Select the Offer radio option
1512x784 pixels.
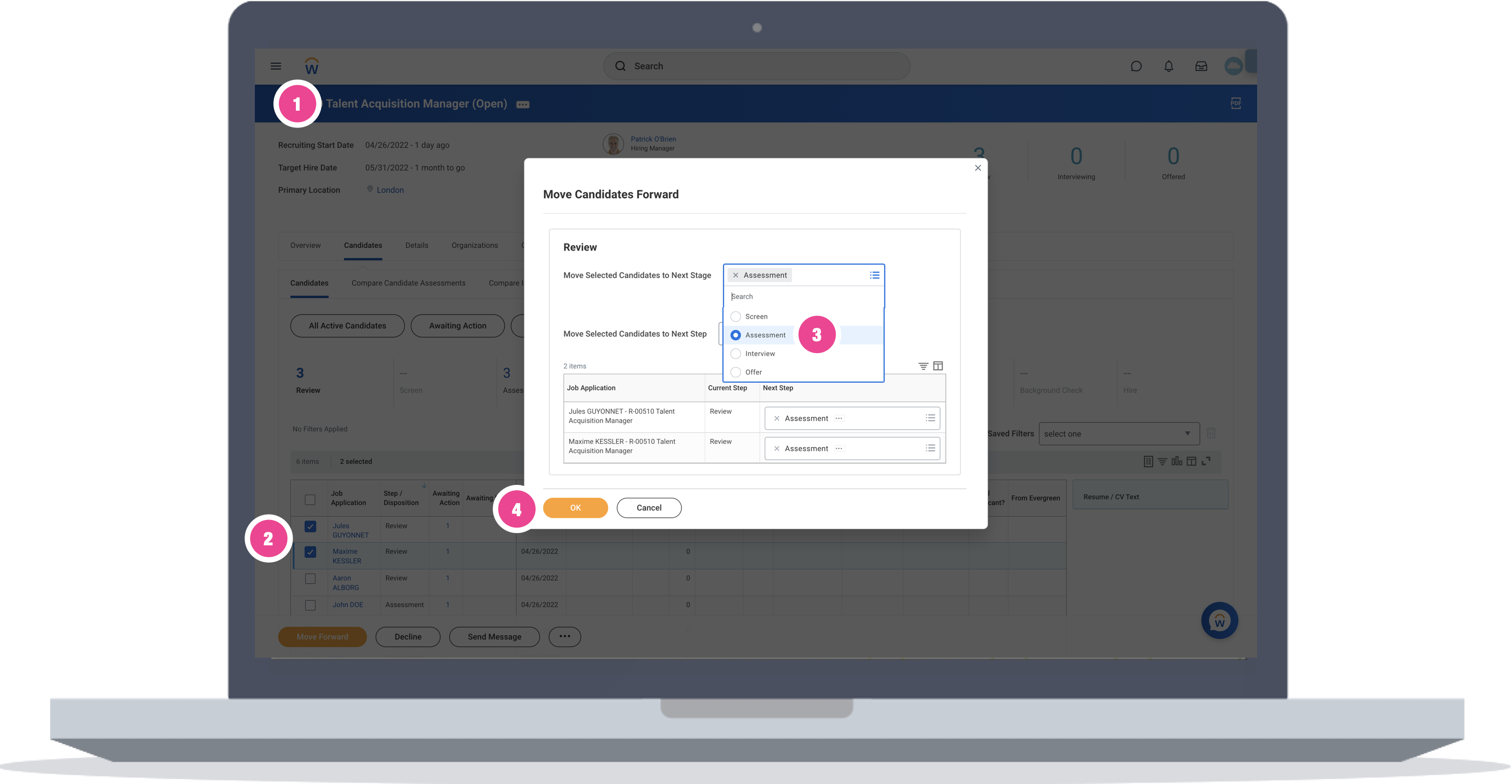[736, 372]
